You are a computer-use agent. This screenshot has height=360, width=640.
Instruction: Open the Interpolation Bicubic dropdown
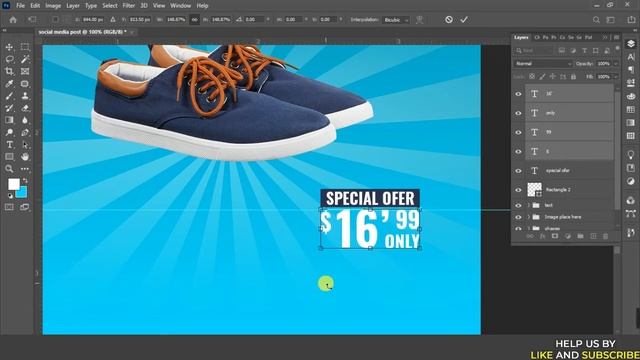(396, 20)
